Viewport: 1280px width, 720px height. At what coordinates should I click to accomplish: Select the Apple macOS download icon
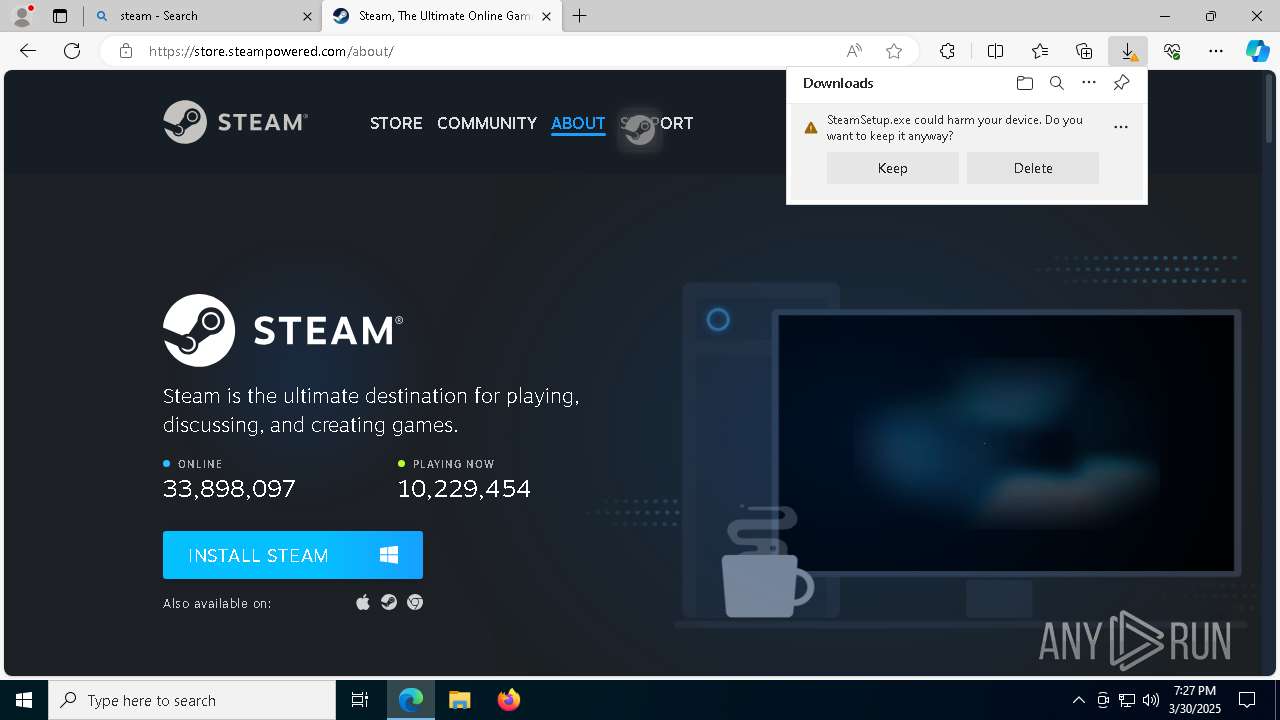tap(363, 602)
